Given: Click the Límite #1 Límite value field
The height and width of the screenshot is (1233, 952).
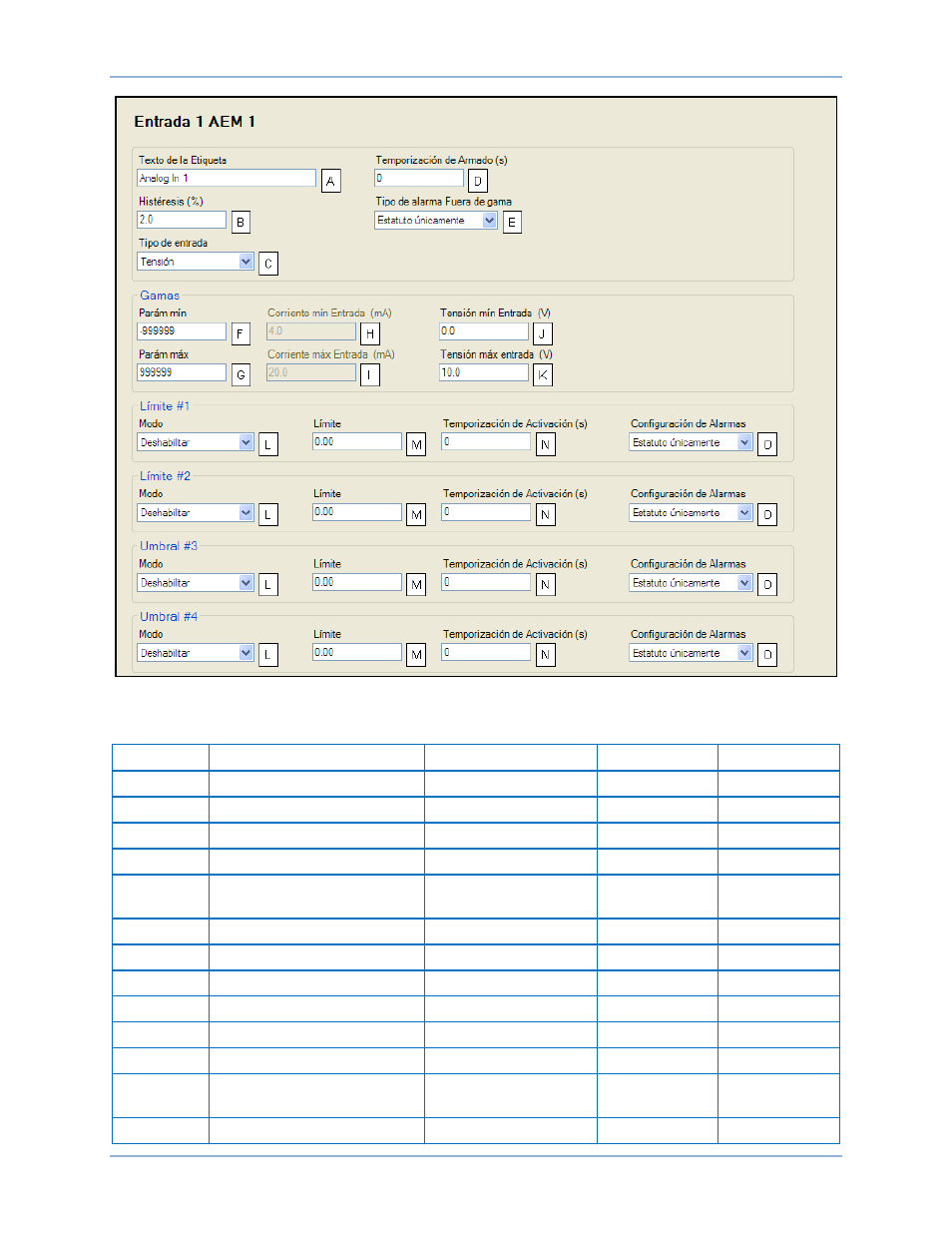Looking at the screenshot, I should coord(357,441).
